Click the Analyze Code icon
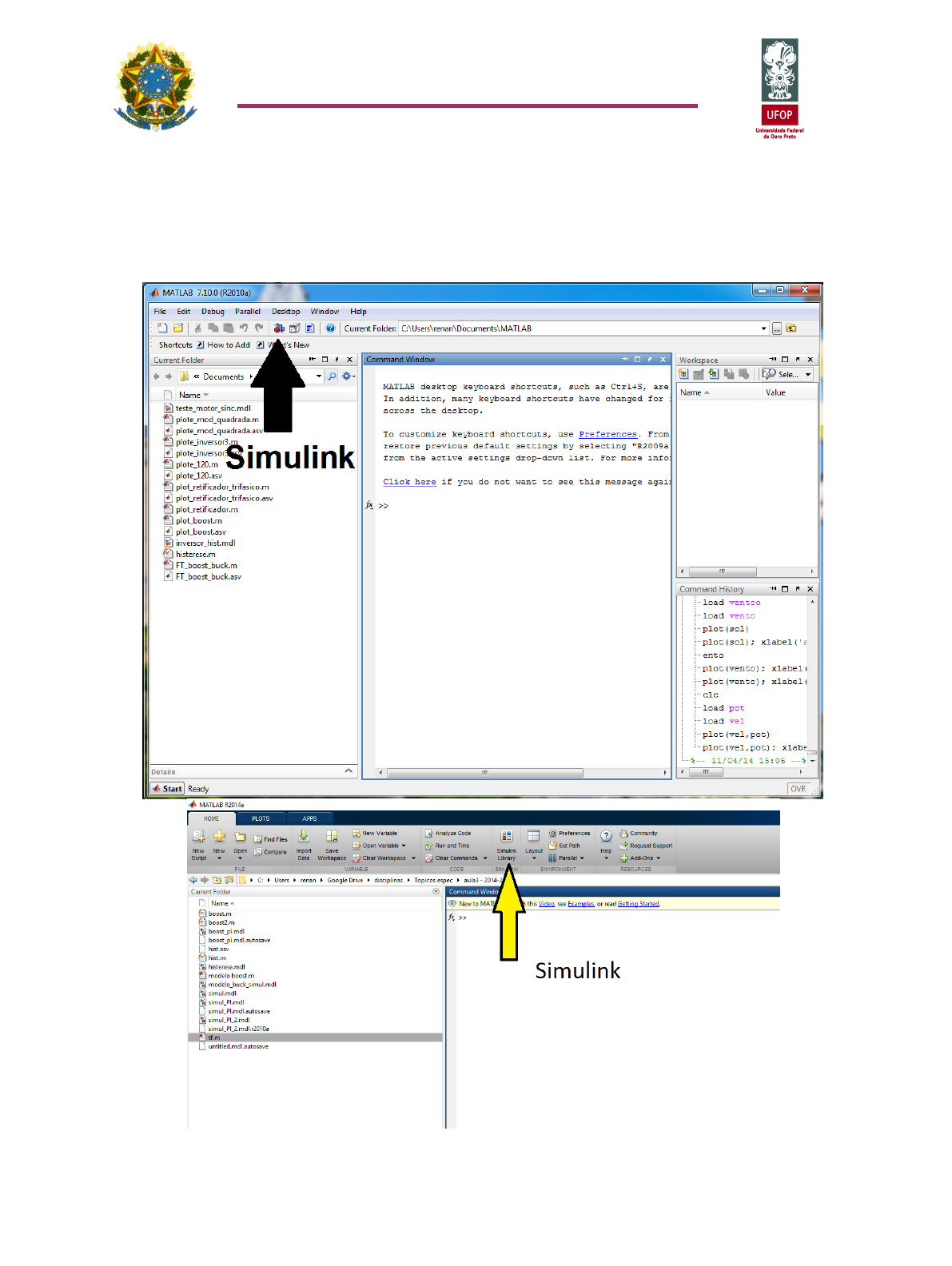This screenshot has height=1266, width=952. tap(429, 834)
